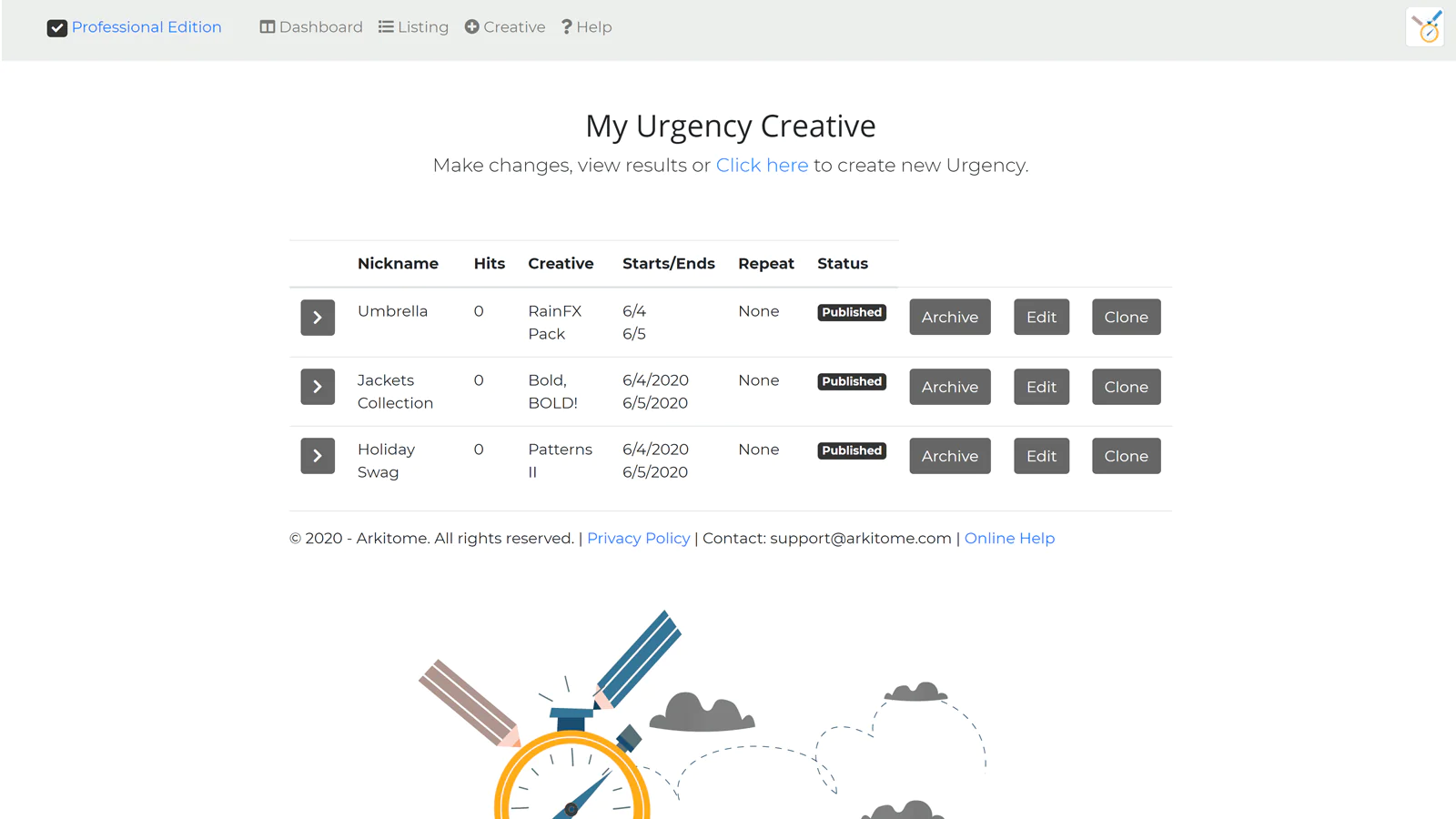The height and width of the screenshot is (819, 1456).
Task: Select the Starts/Ends column header
Action: [x=669, y=264]
